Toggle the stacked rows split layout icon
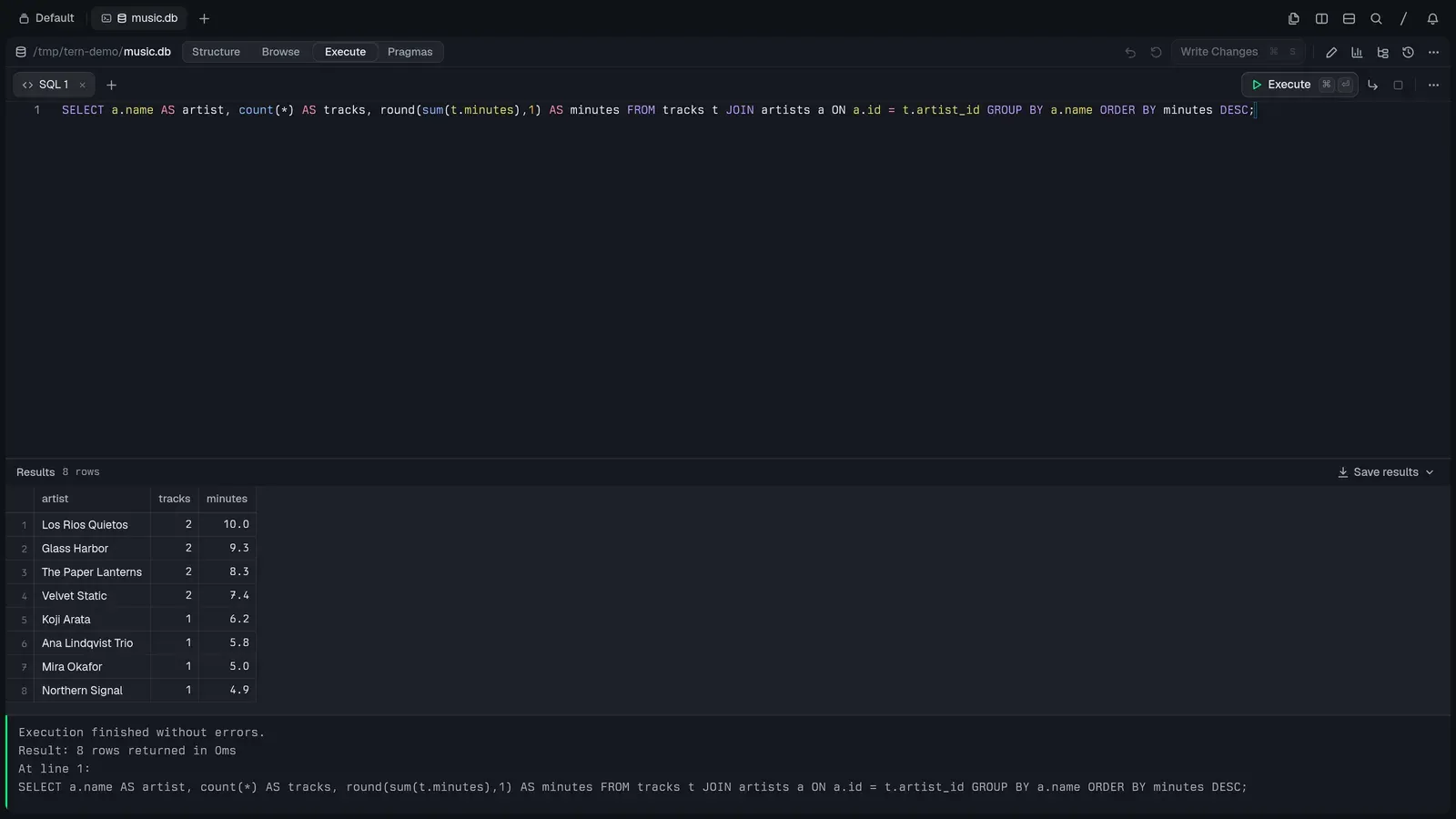The image size is (1456, 819). pos(1349,18)
